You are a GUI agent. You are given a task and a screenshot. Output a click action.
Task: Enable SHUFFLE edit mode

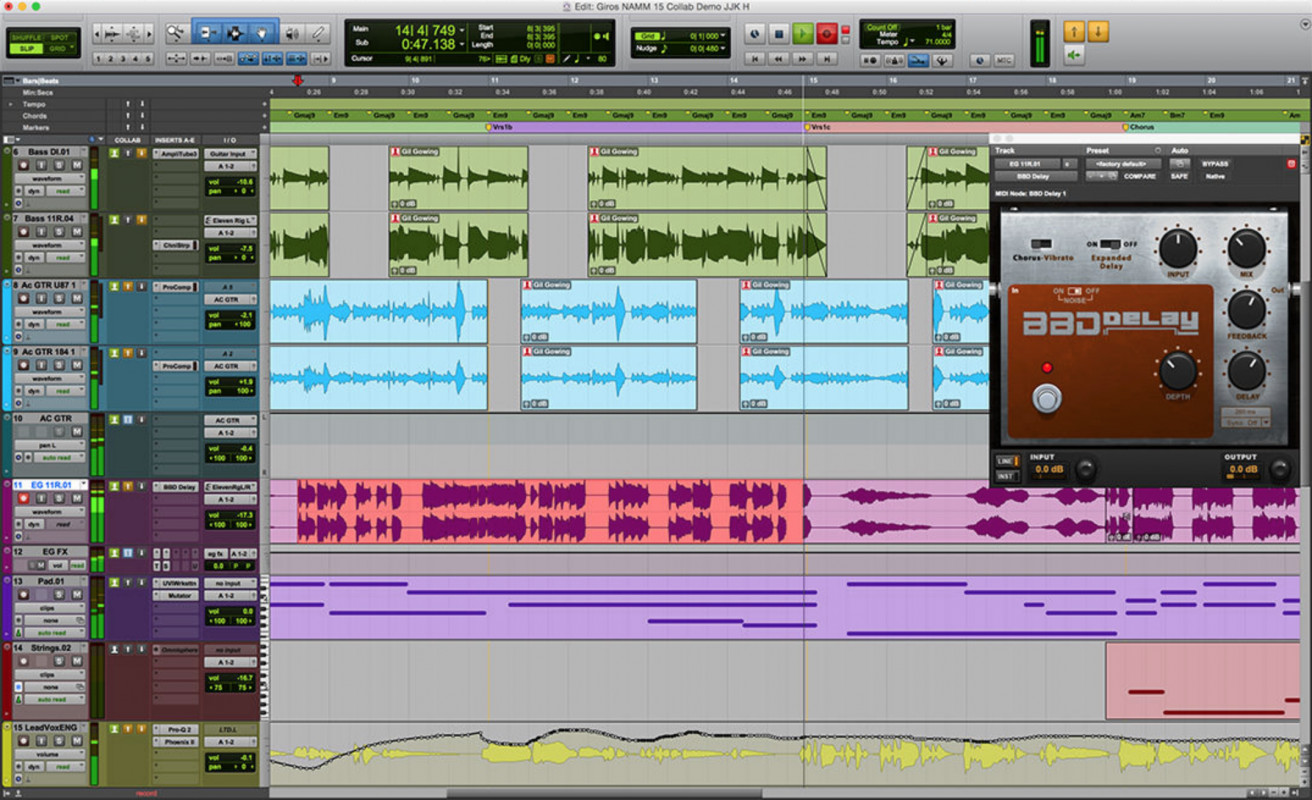[x=26, y=37]
